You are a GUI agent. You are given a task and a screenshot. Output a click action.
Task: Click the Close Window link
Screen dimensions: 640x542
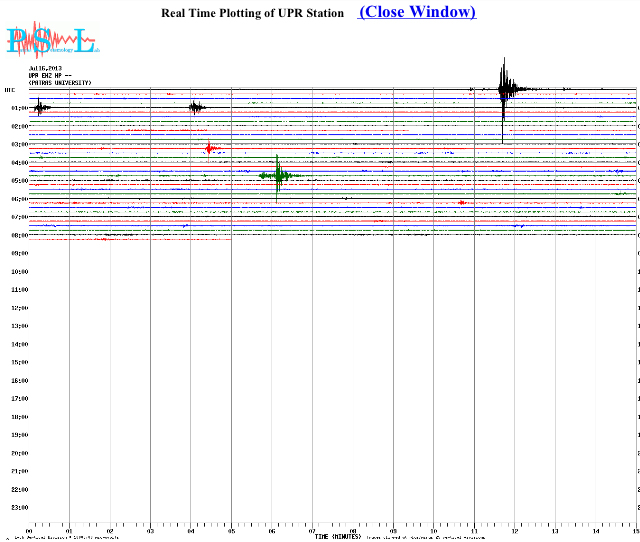point(417,12)
